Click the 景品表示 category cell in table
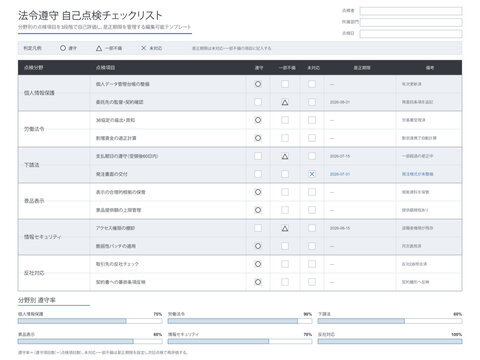This screenshot has height=360, width=480. [x=54, y=201]
